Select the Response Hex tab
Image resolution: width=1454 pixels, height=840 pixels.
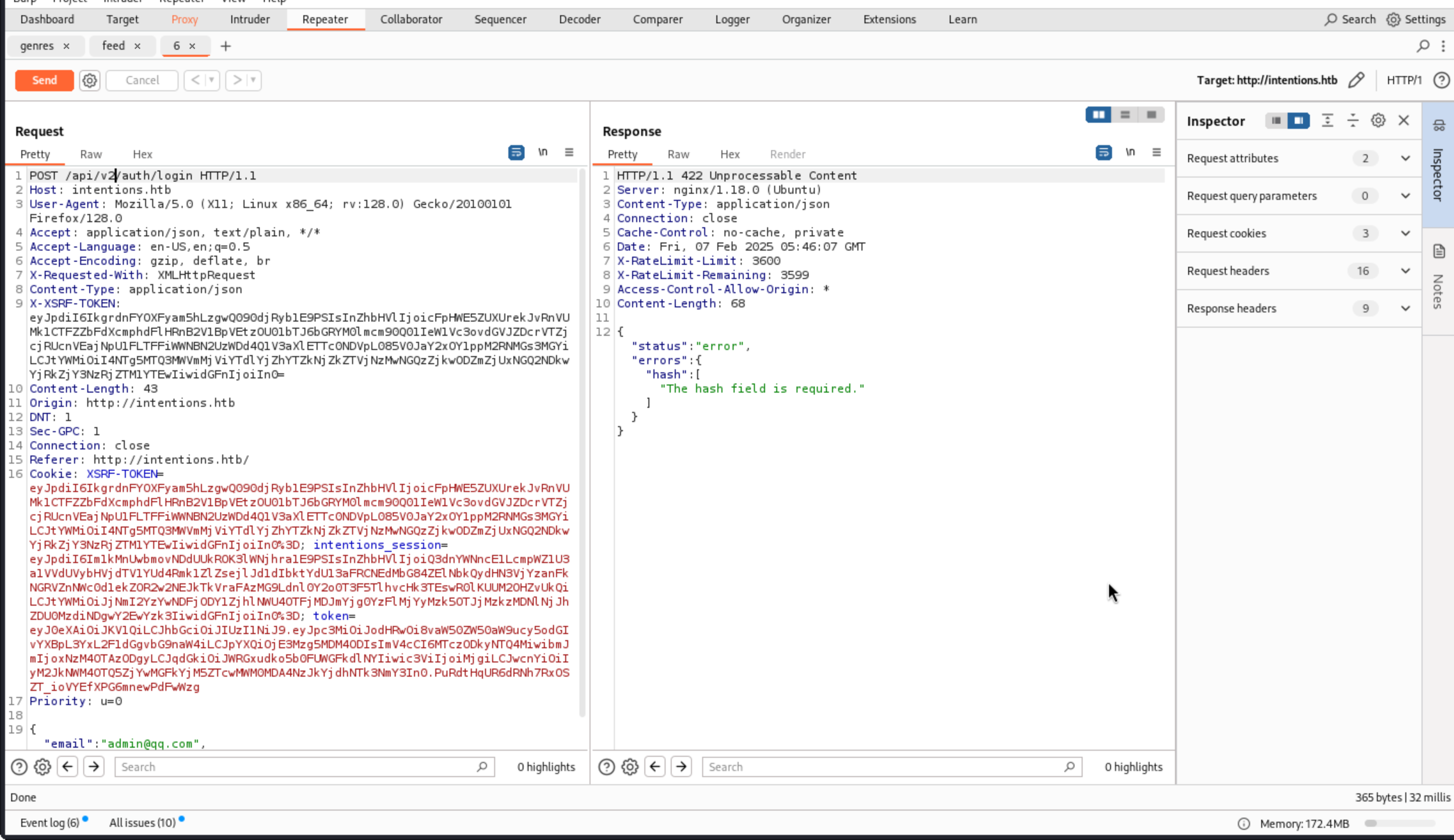pos(730,155)
